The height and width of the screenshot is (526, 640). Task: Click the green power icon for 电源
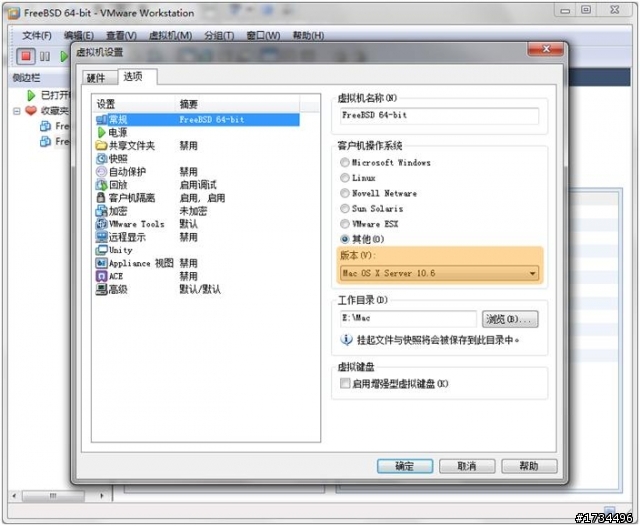(x=102, y=133)
